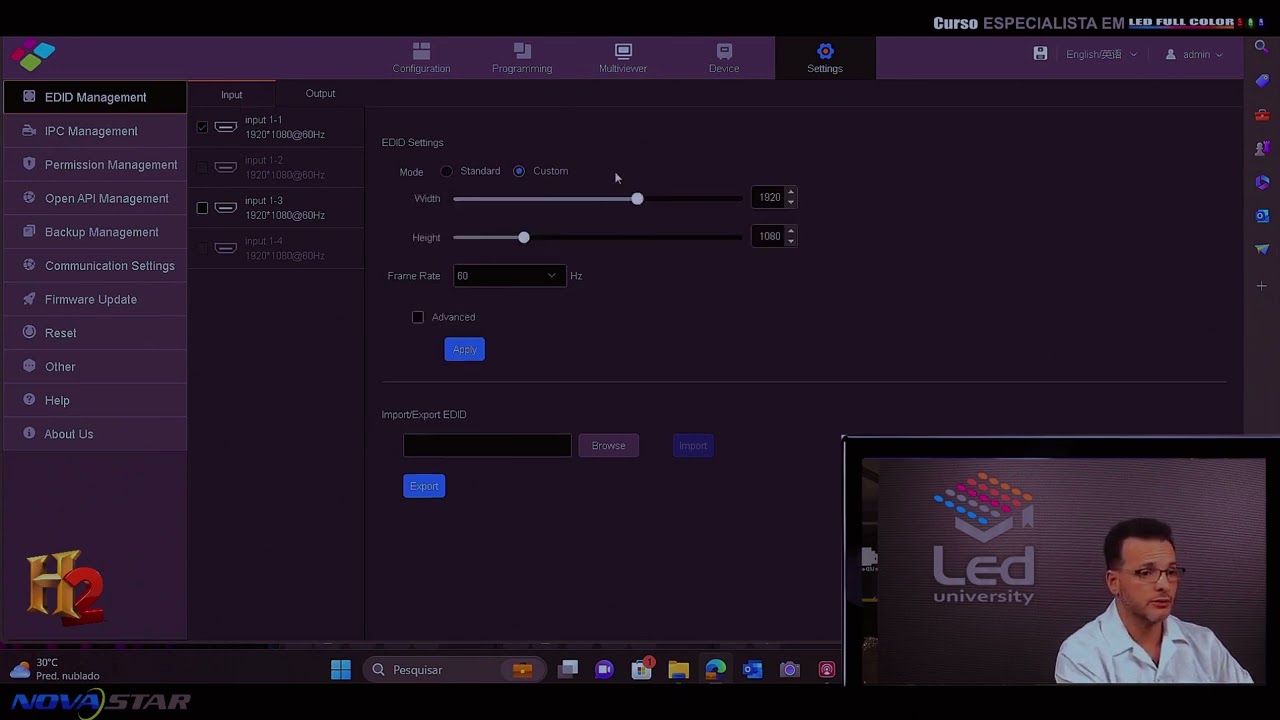The width and height of the screenshot is (1280, 720).
Task: Increase Height with the up stepper arrow
Action: (x=791, y=231)
